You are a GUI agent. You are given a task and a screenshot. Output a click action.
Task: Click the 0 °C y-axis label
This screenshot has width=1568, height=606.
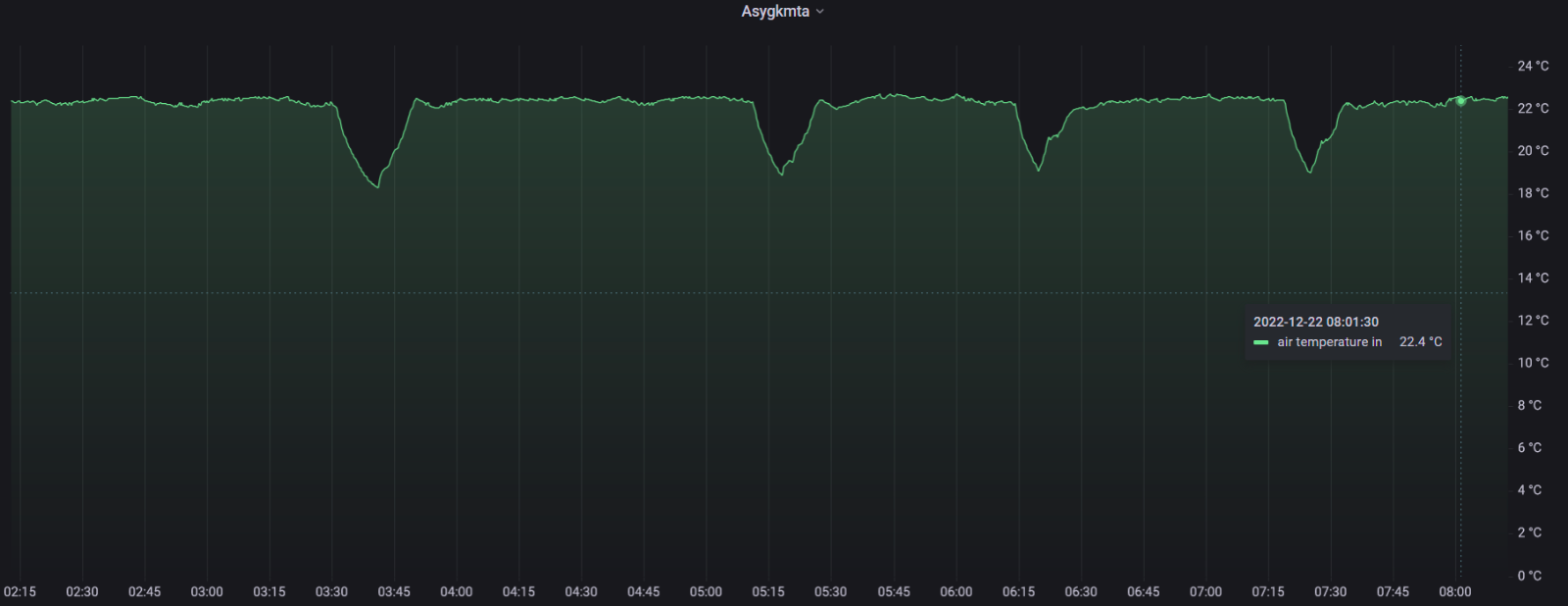coord(1529,576)
